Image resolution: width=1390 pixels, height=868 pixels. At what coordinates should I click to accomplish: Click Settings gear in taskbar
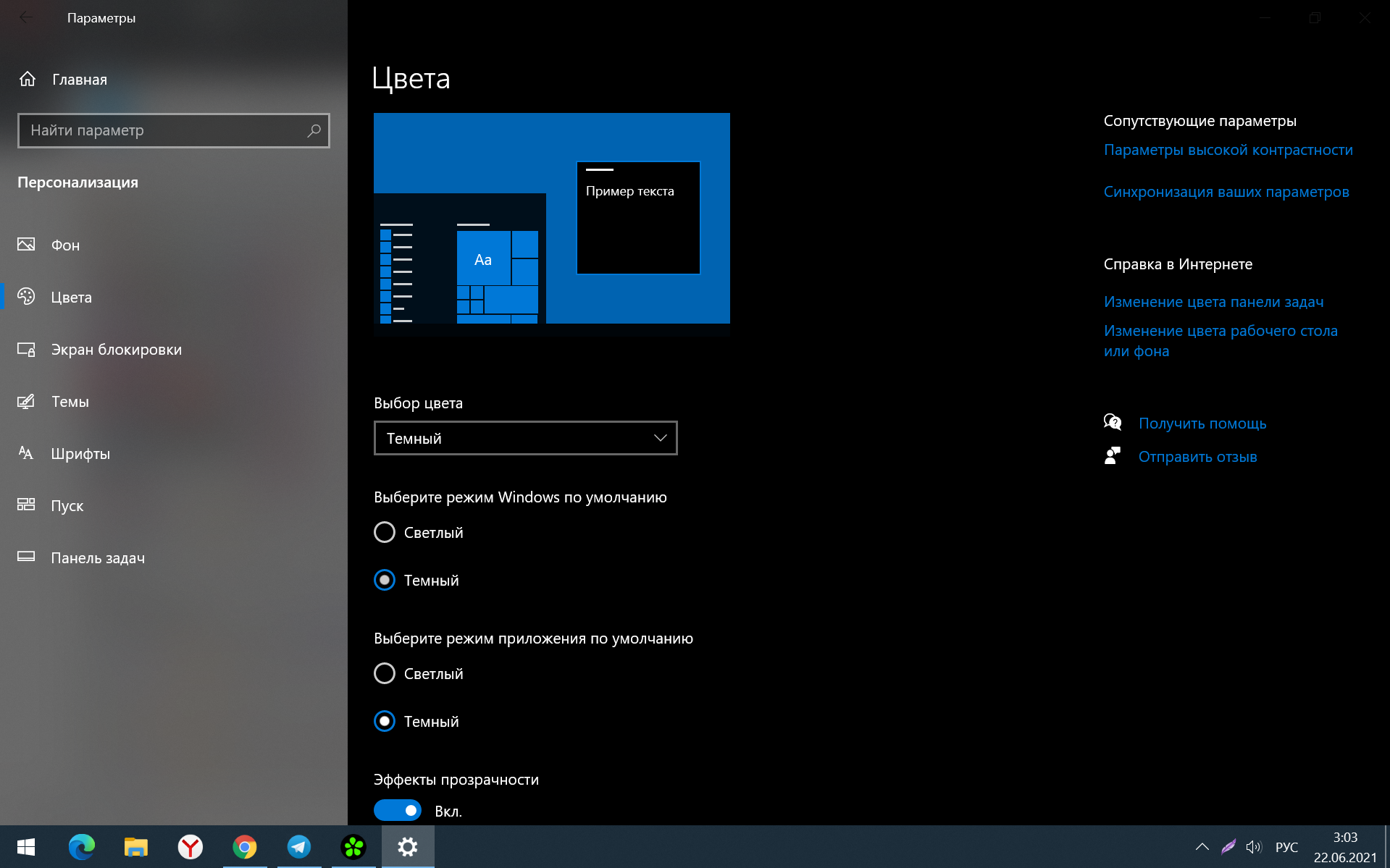408,847
